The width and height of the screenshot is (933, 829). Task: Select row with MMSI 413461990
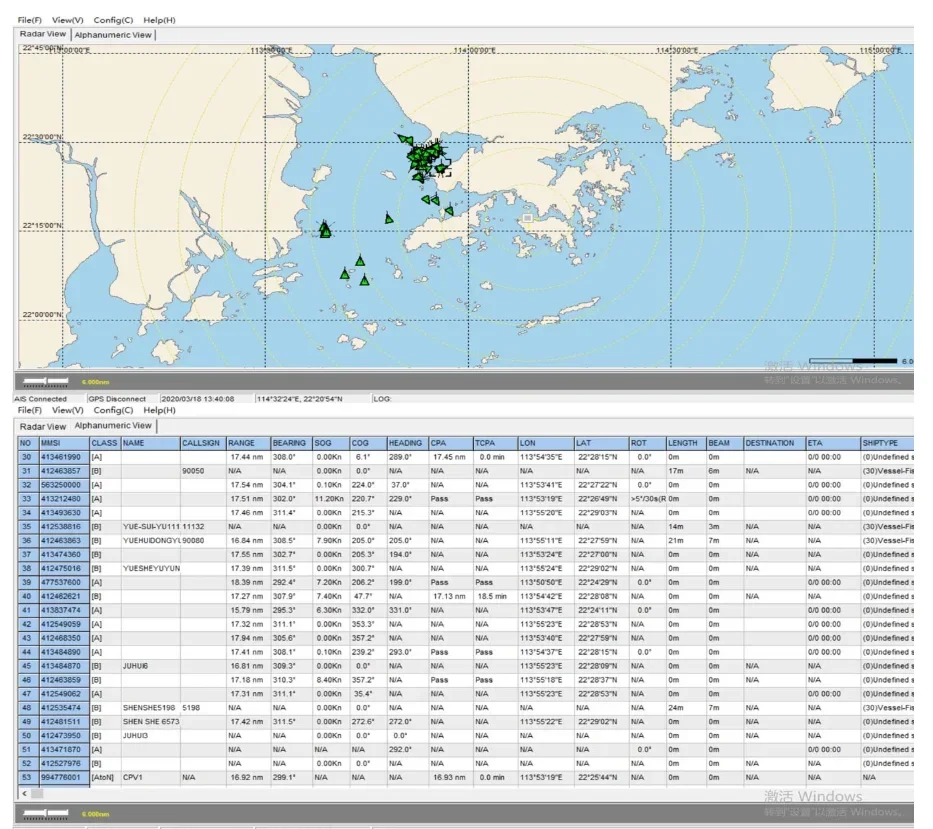click(x=466, y=457)
